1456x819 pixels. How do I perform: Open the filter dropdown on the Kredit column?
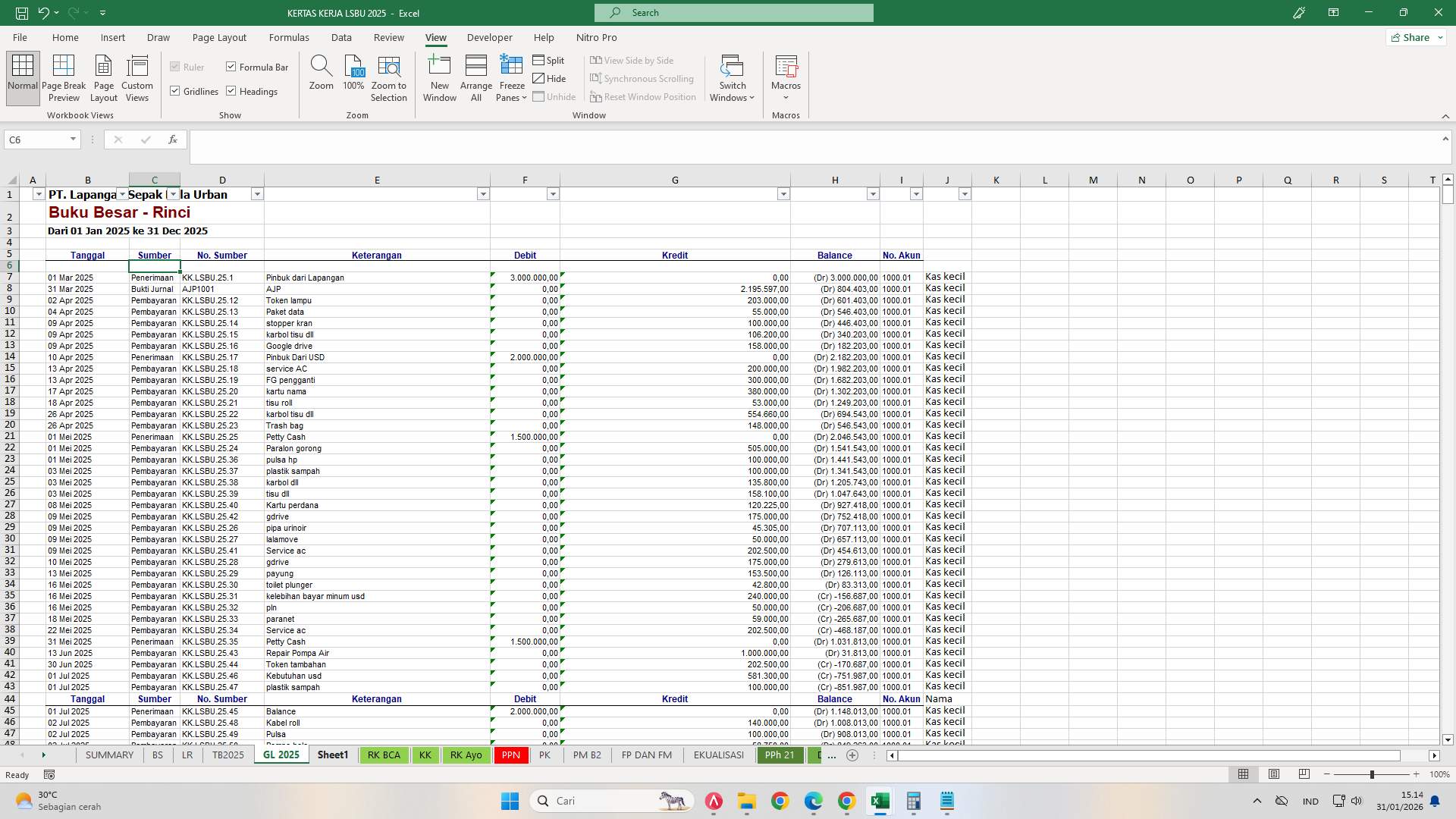(x=784, y=194)
